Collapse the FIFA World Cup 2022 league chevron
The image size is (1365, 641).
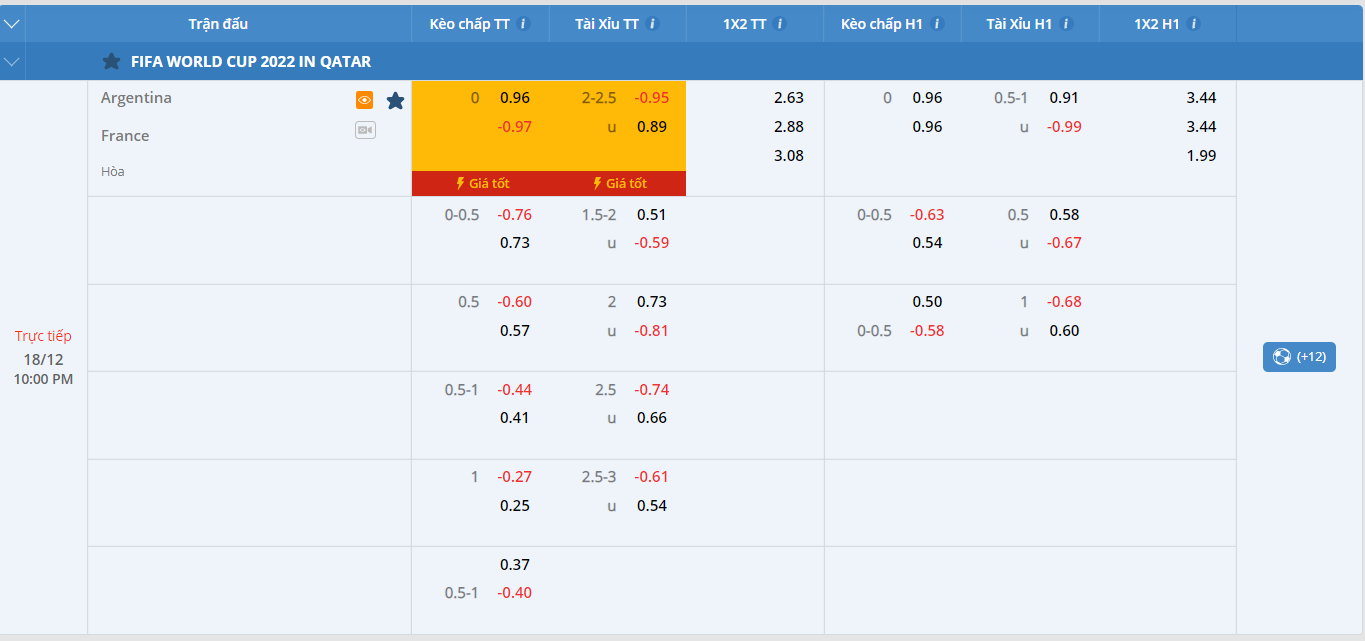[x=12, y=62]
